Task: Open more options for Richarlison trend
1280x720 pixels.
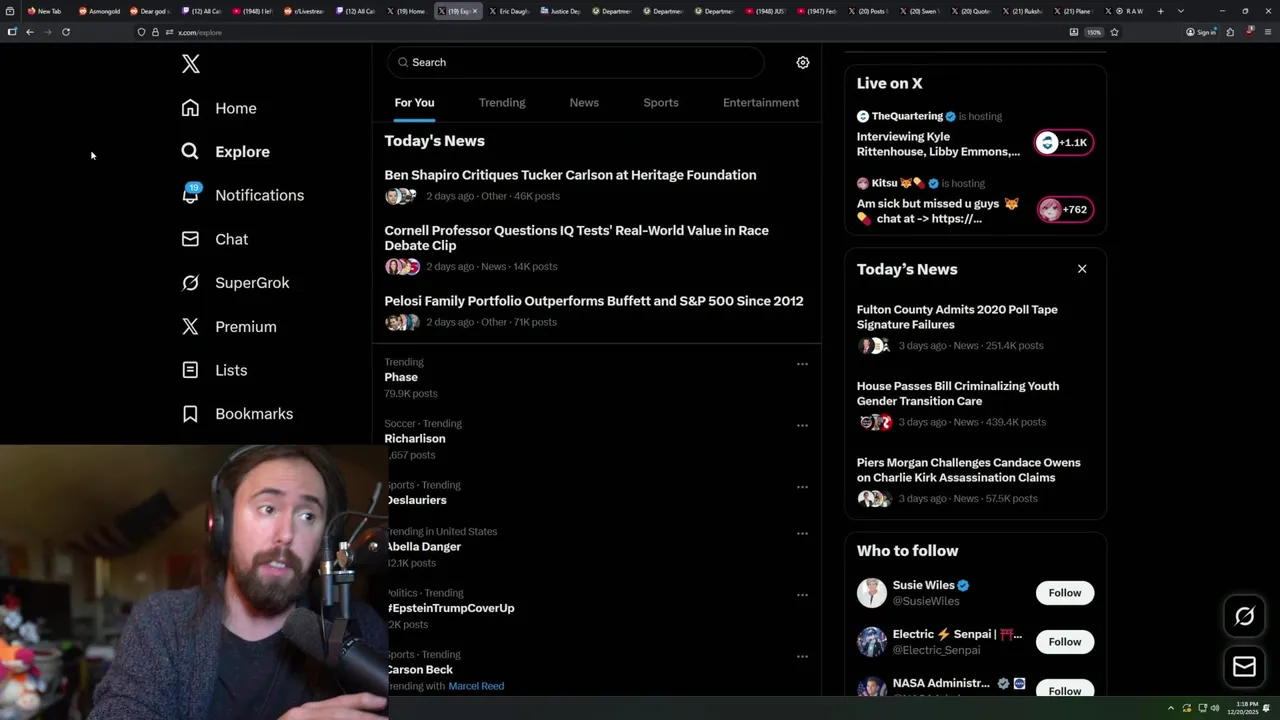Action: [802, 425]
